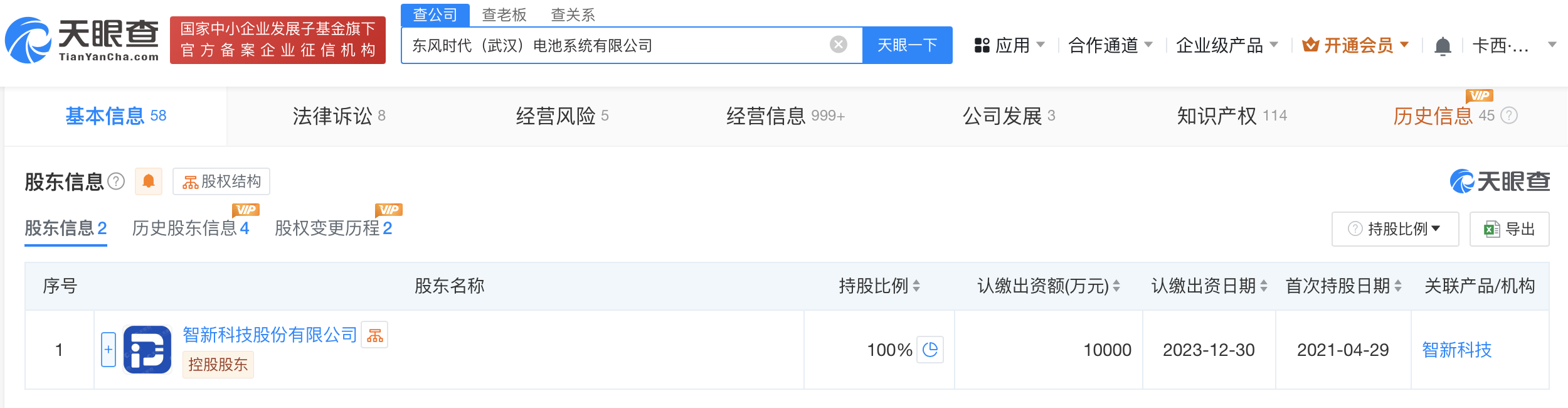The width and height of the screenshot is (1568, 408).
Task: Sort by 首次持股日期 column
Action: coord(1343,286)
